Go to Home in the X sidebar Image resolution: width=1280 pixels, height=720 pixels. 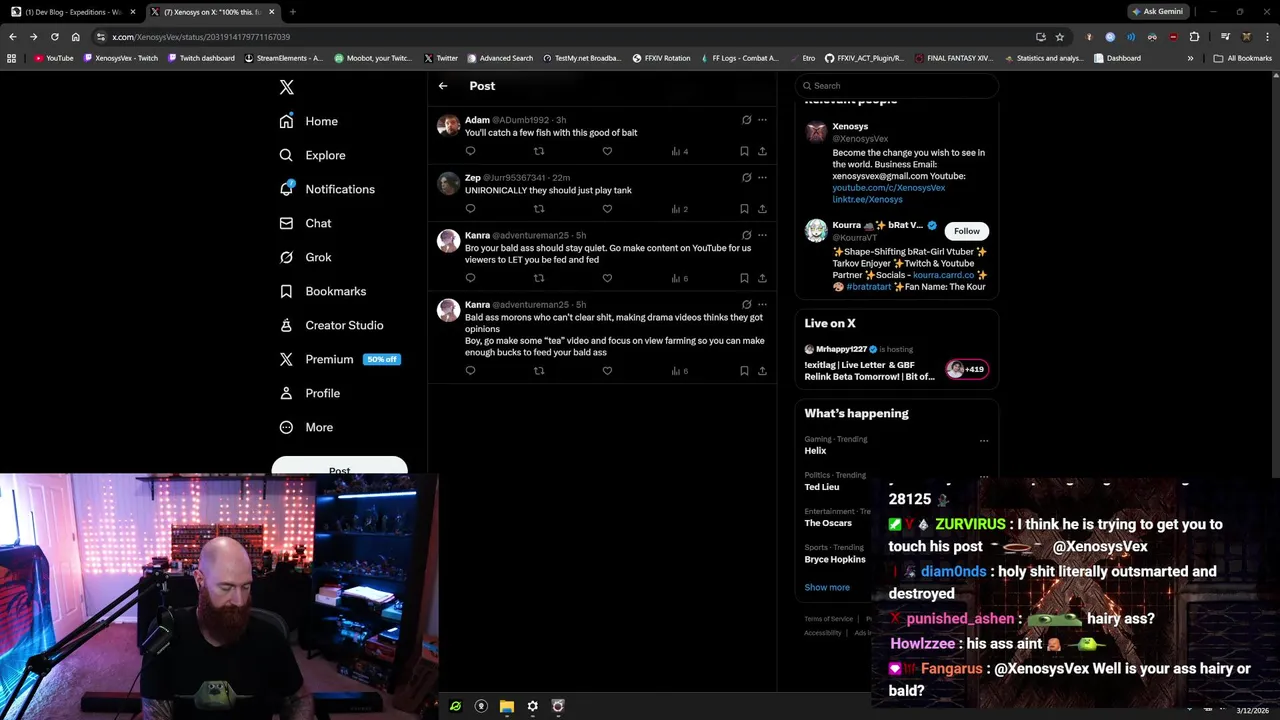[x=309, y=121]
